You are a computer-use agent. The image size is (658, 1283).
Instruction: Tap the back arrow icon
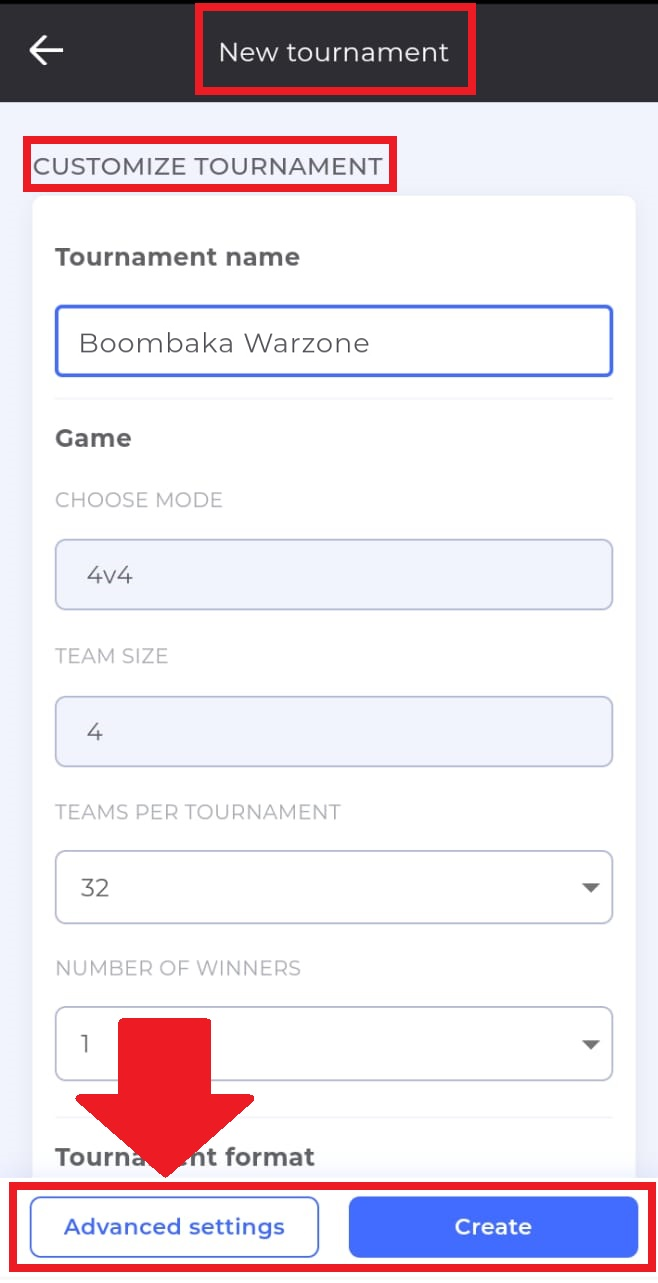[46, 50]
